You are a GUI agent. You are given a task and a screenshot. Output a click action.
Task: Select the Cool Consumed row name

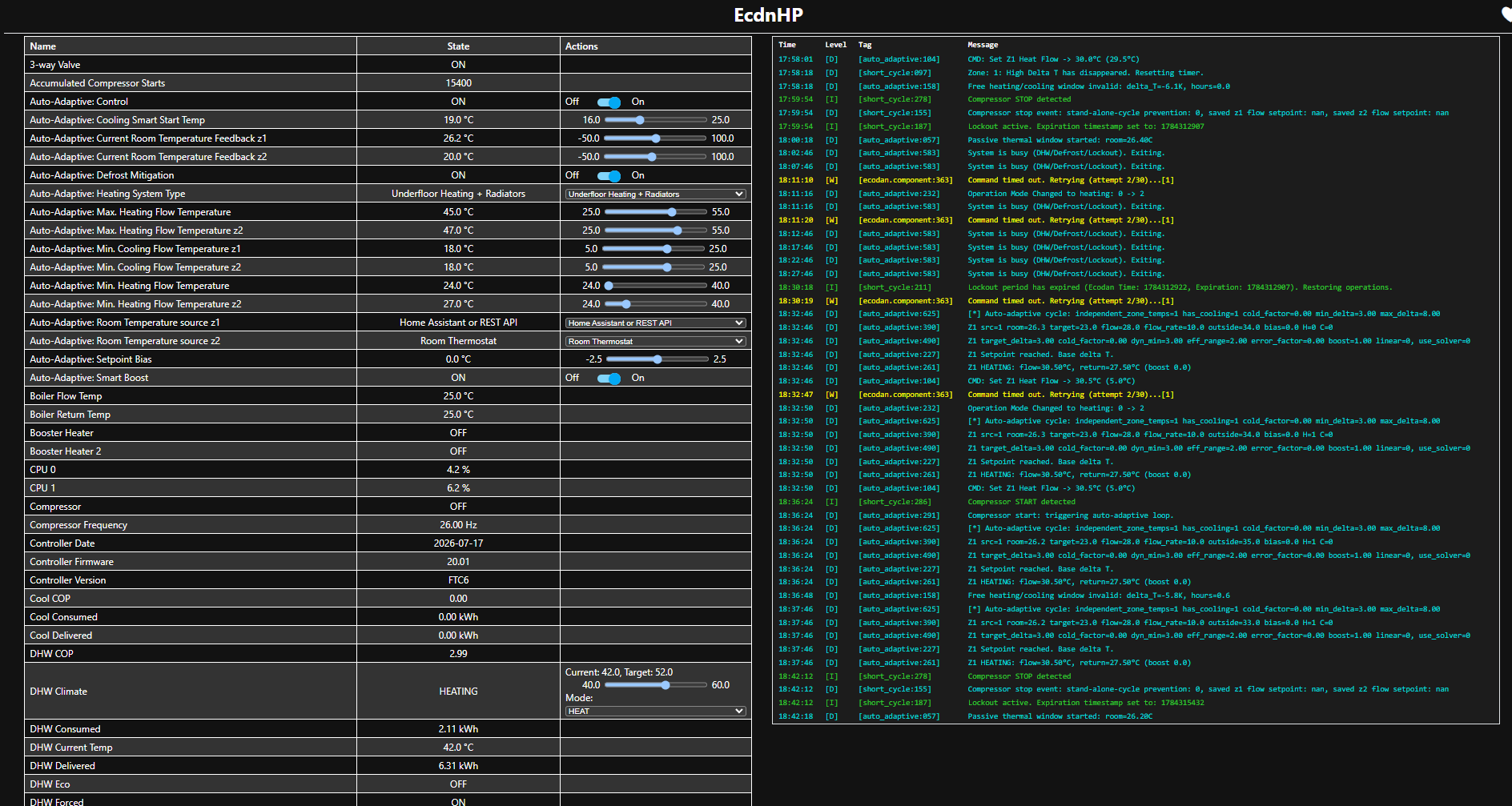click(63, 617)
